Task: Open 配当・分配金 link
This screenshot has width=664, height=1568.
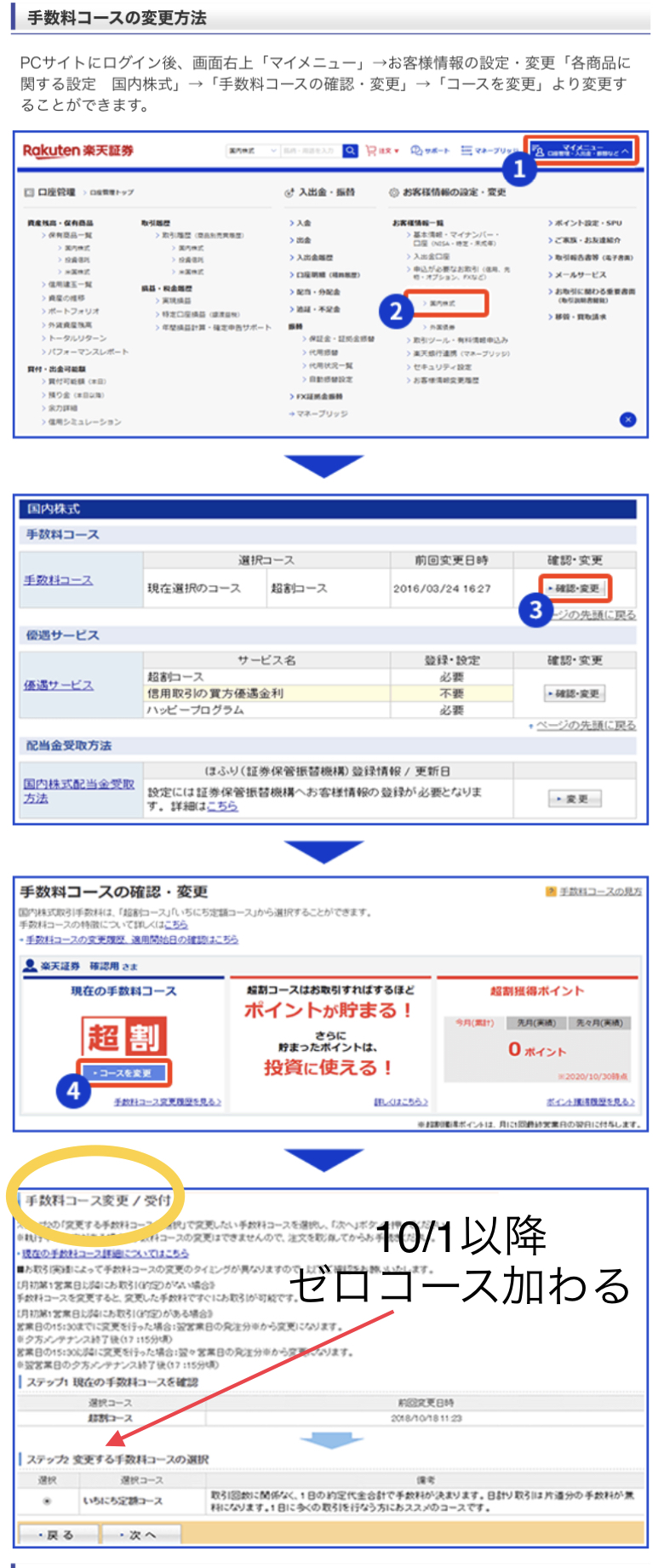Action: coord(317,292)
